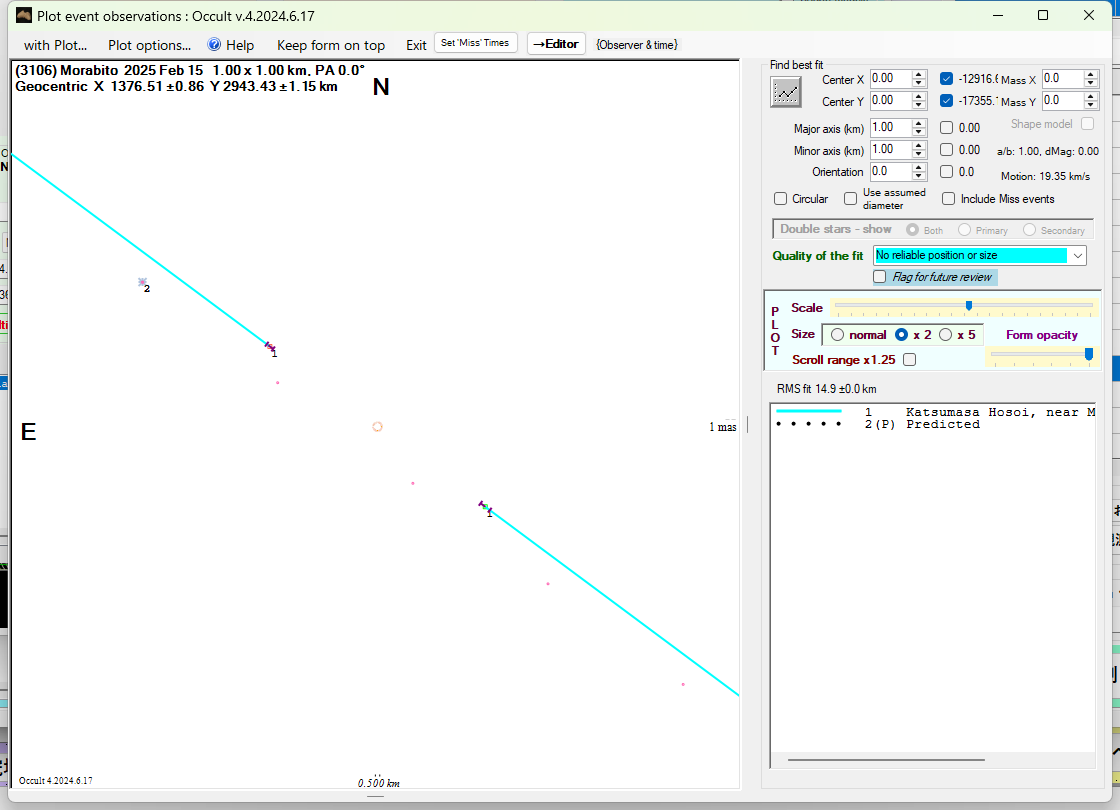Click the Center Y input field
The image size is (1120, 810).
tap(889, 101)
